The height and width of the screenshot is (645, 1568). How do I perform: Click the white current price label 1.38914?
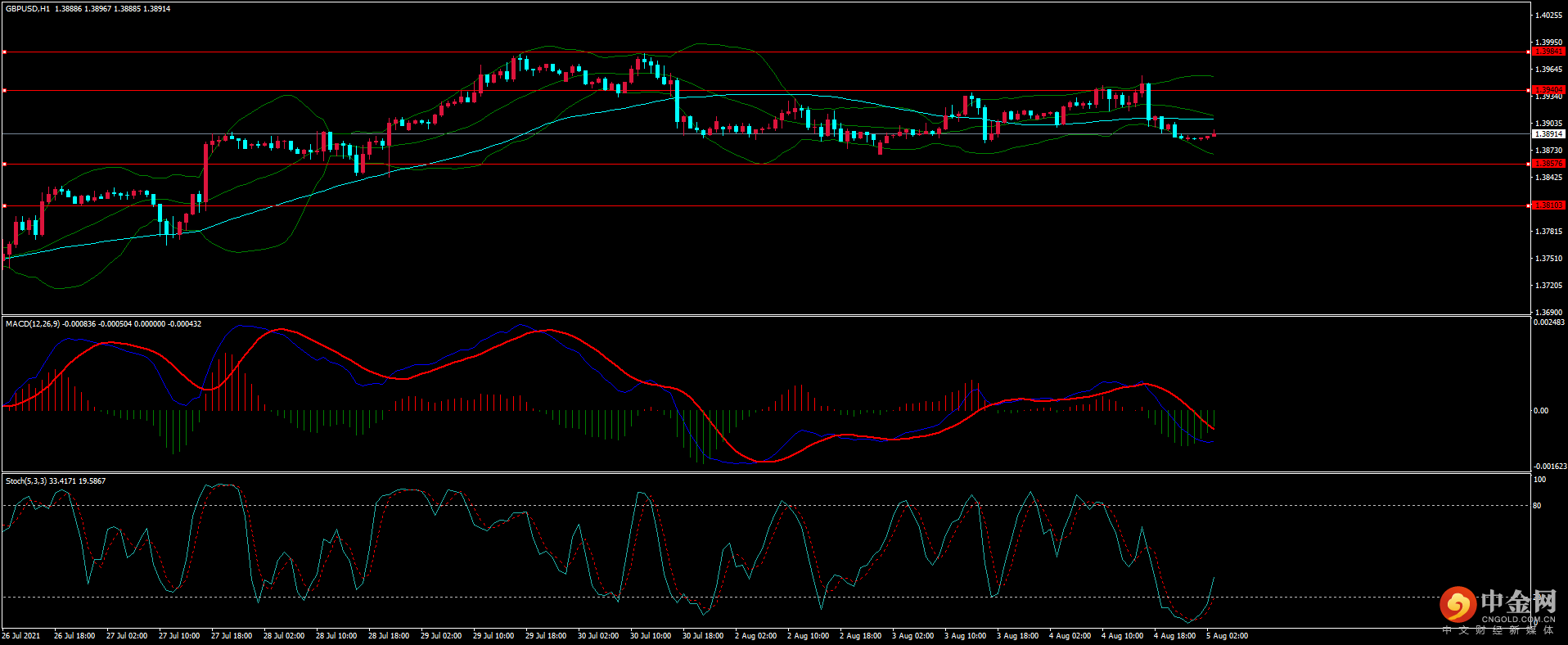point(1548,134)
